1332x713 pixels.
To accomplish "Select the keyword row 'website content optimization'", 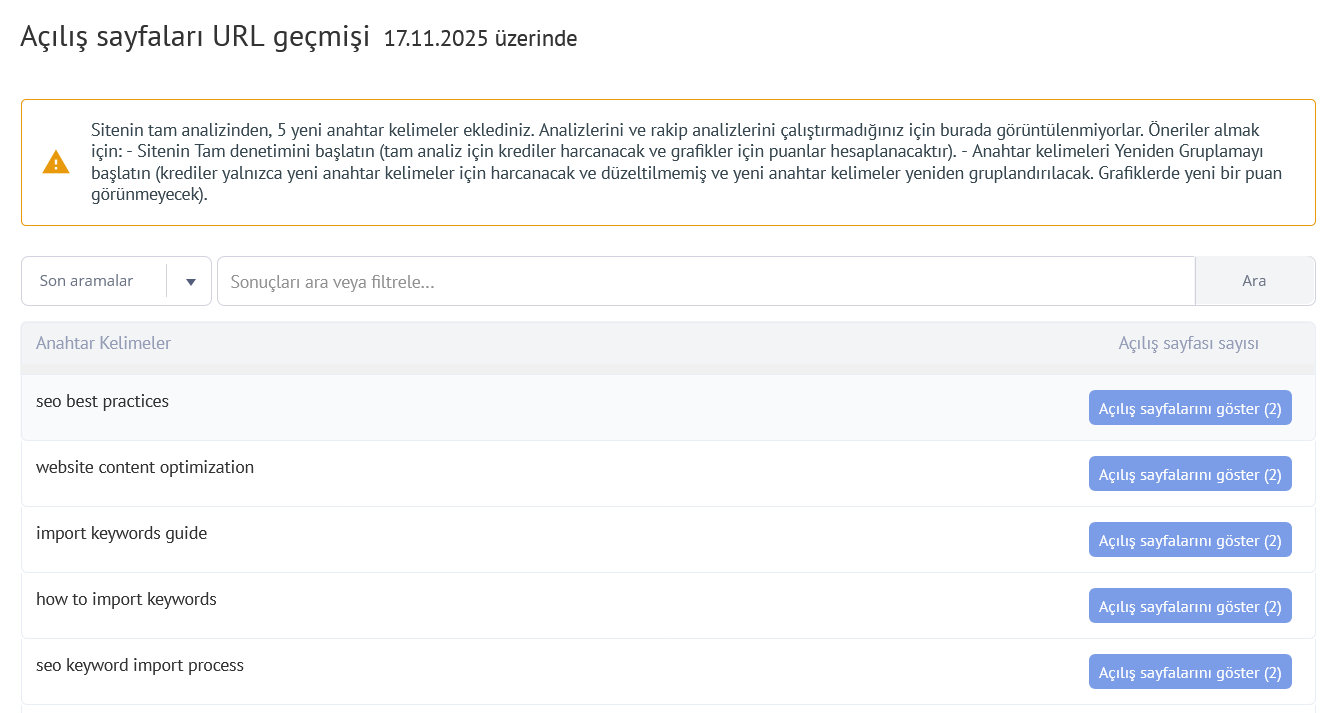I will pyautogui.click(x=145, y=467).
